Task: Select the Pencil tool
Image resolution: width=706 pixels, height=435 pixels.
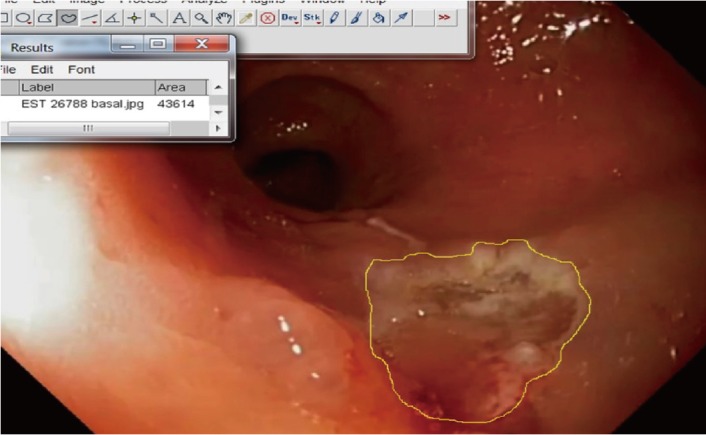Action: (x=334, y=18)
